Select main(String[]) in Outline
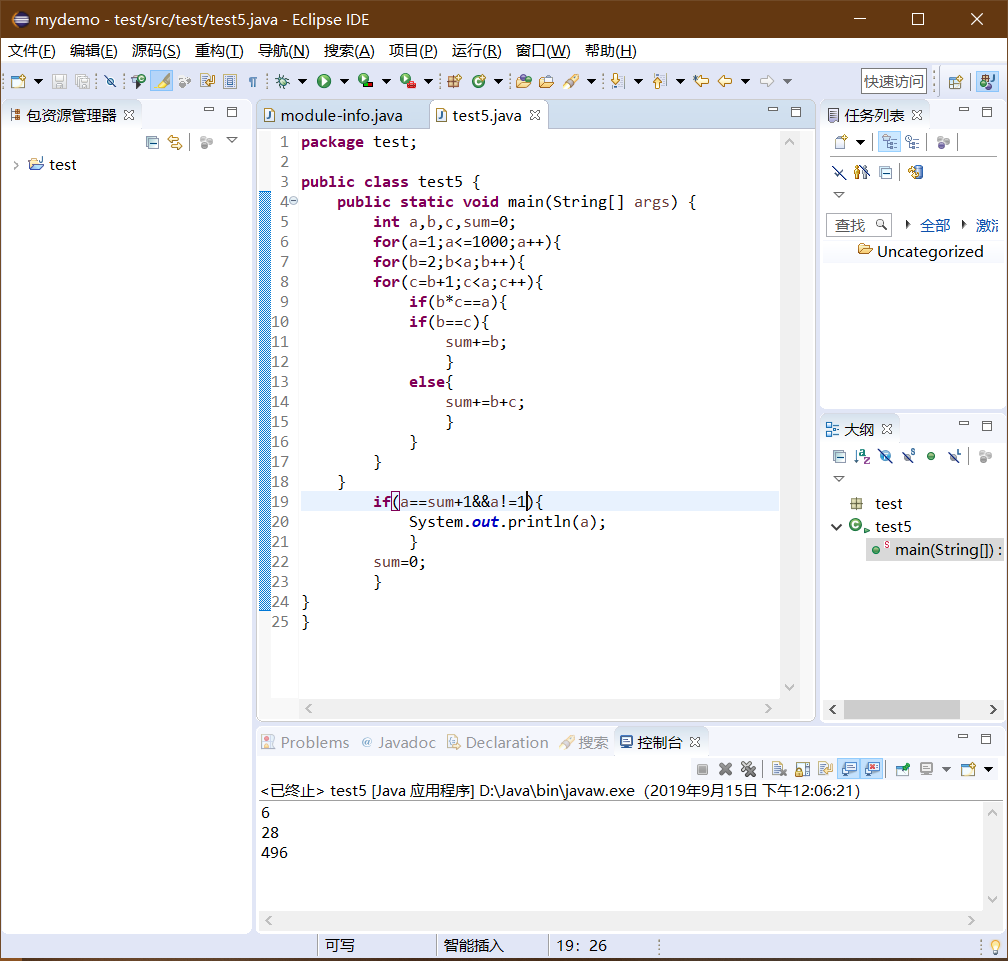The width and height of the screenshot is (1008, 961). coord(935,550)
